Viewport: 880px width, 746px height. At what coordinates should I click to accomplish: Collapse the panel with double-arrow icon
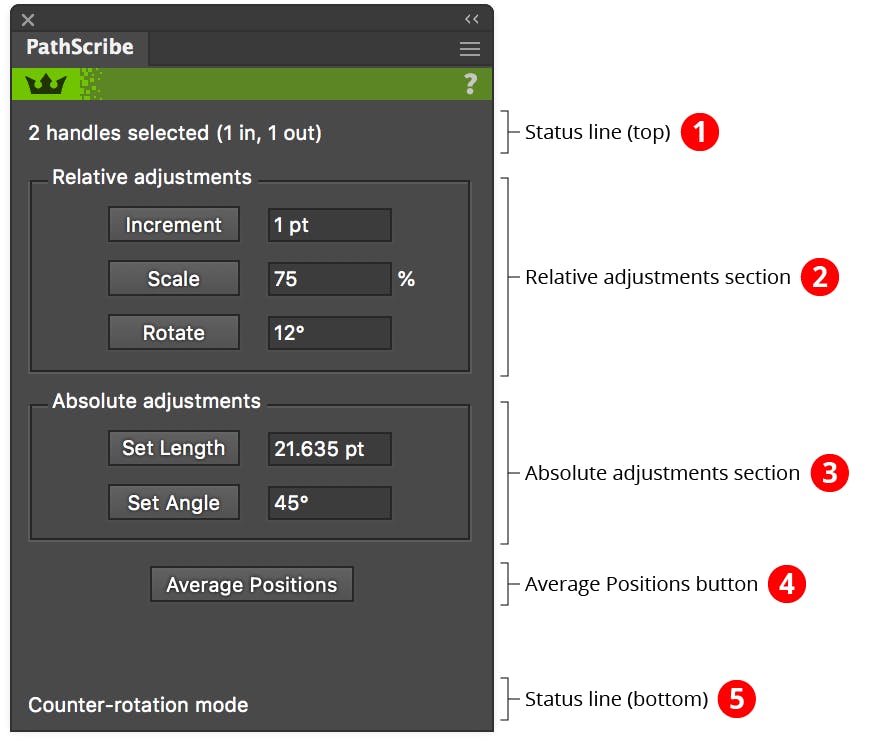click(x=472, y=18)
